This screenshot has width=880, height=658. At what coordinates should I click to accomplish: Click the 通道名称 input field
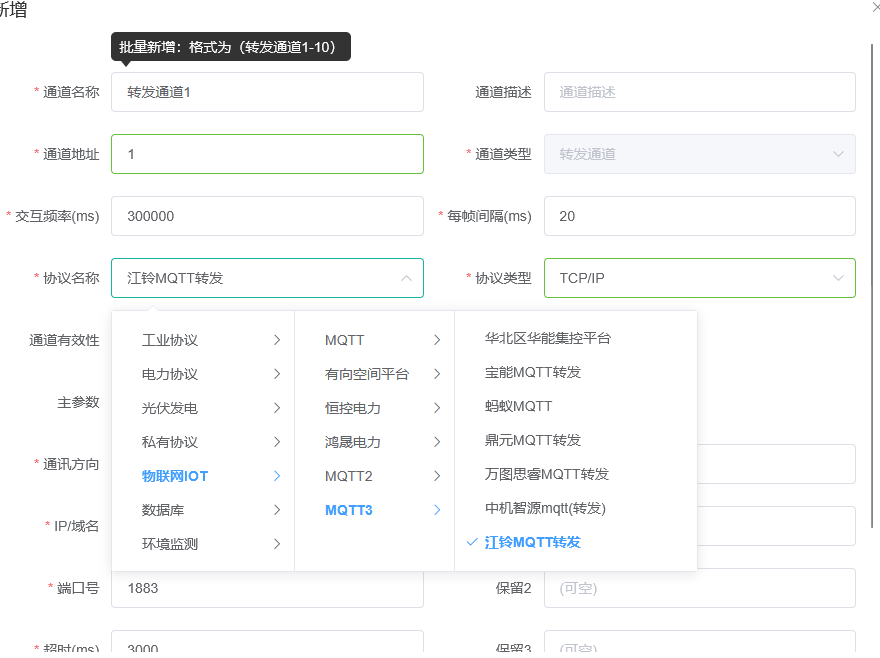[x=267, y=92]
